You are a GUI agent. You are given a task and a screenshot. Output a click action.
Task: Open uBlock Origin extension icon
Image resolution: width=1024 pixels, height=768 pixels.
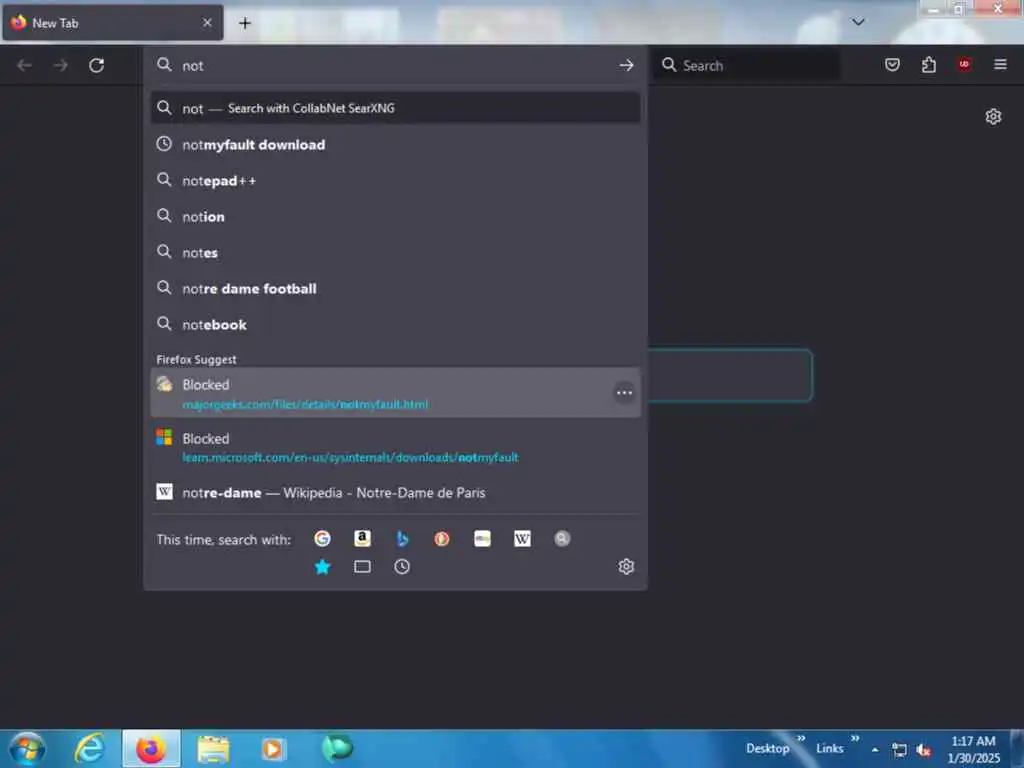click(964, 64)
